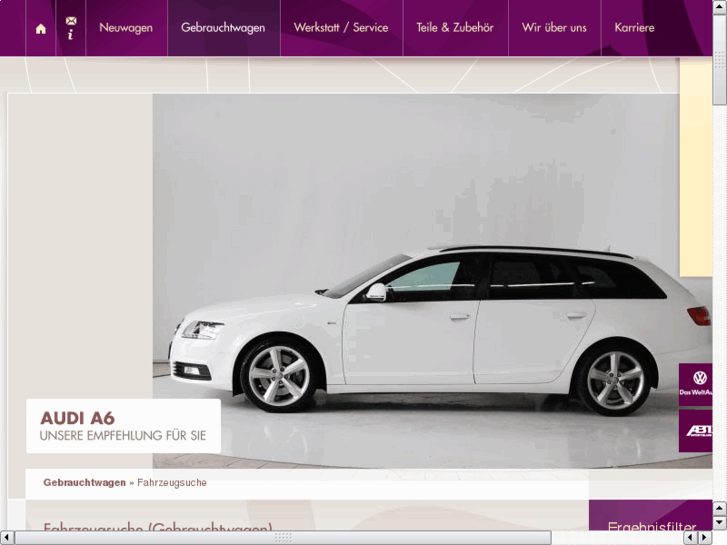Viewport: 727px width, 545px height.
Task: Click the envelope contact icon
Action: [71, 21]
